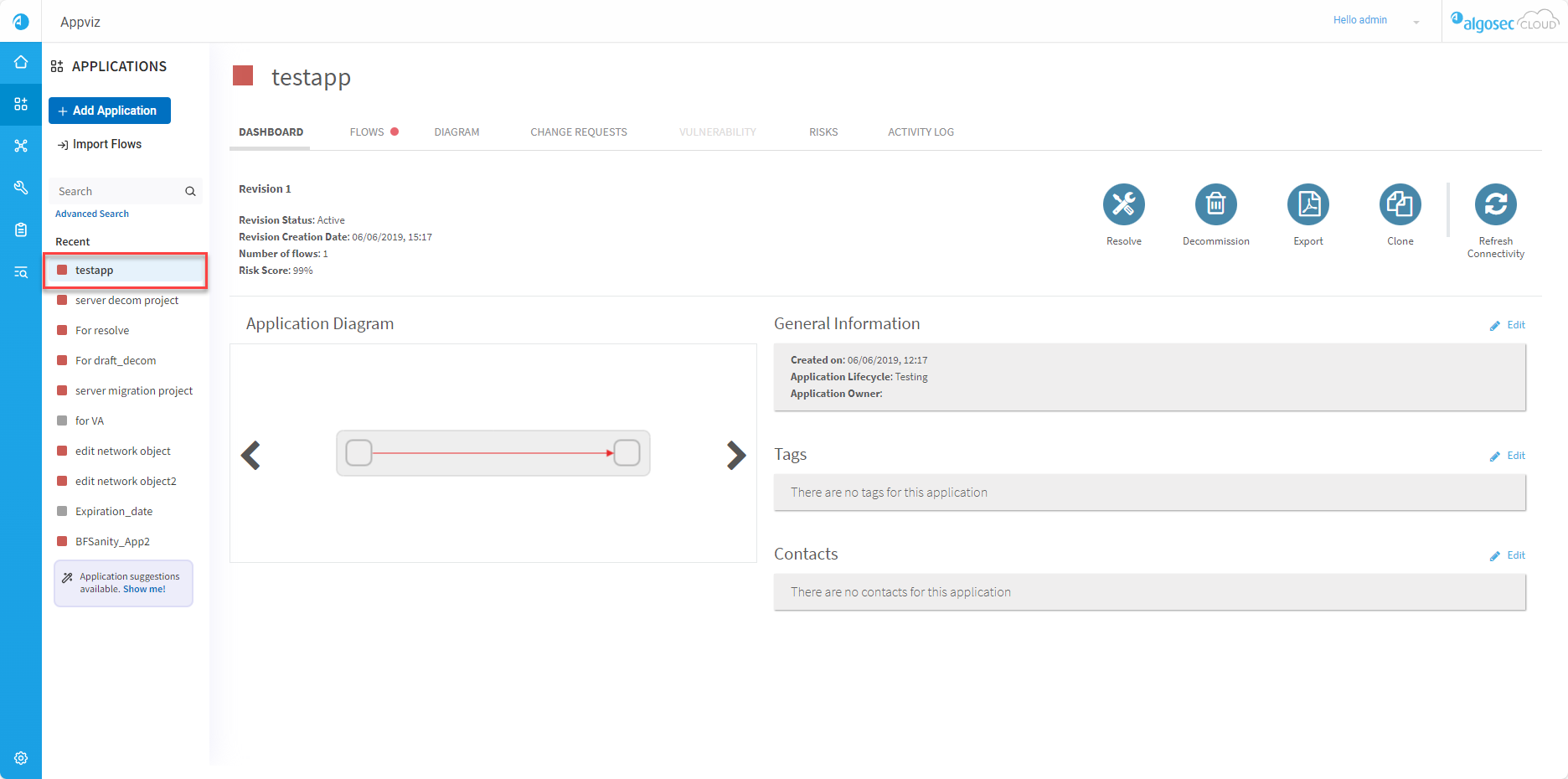
Task: Show previous diagram with left chevron
Action: tap(250, 455)
